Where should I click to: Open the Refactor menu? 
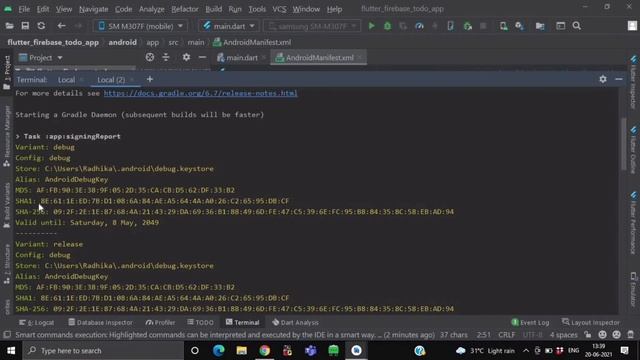(184, 9)
